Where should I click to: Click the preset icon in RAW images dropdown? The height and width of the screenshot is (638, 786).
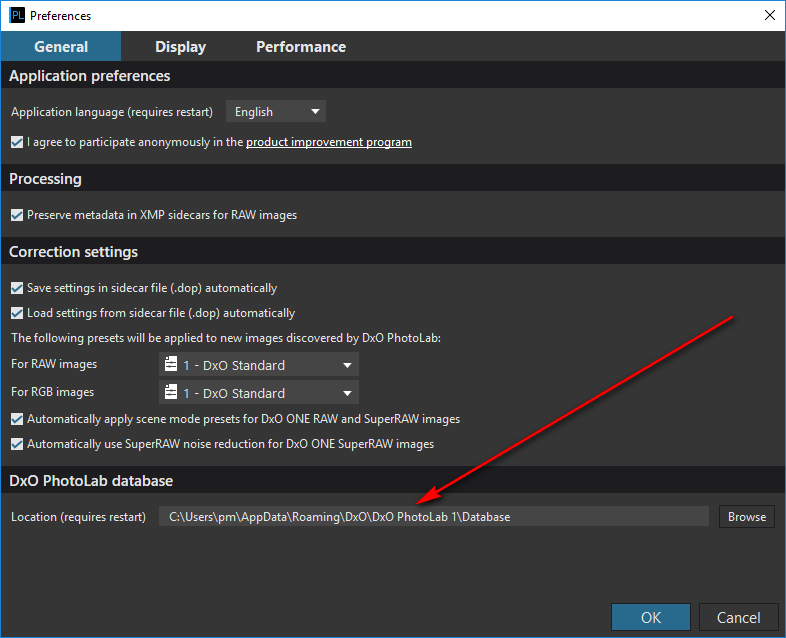pyautogui.click(x=171, y=364)
